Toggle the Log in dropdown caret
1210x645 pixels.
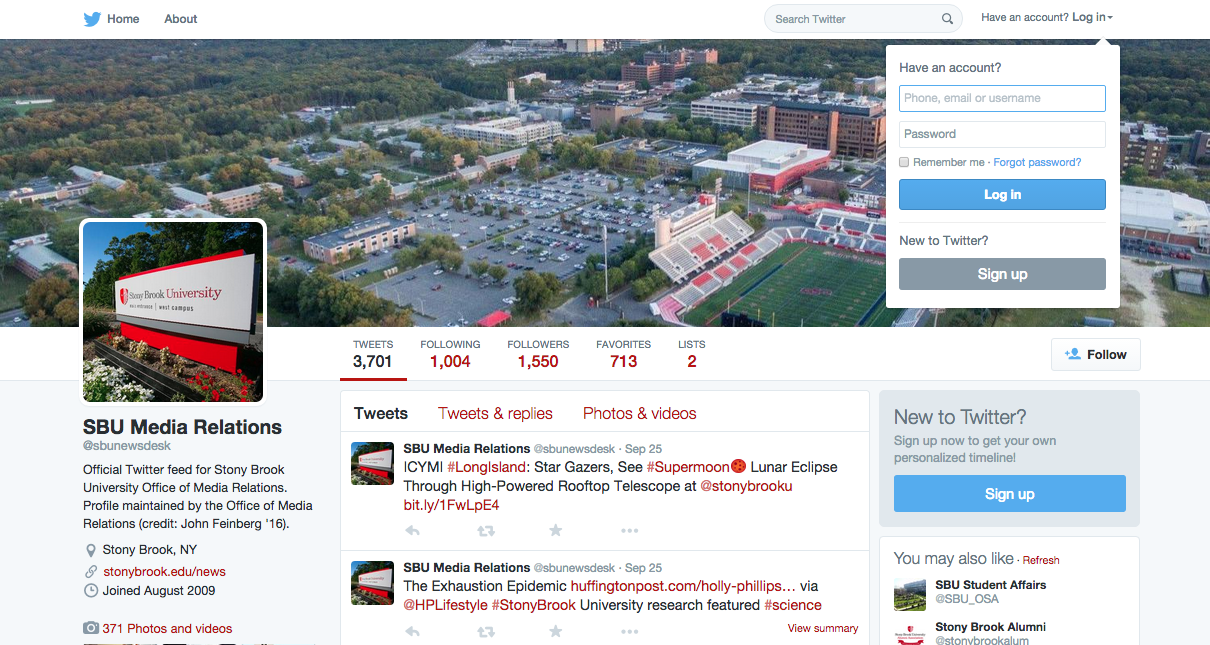coord(1110,18)
